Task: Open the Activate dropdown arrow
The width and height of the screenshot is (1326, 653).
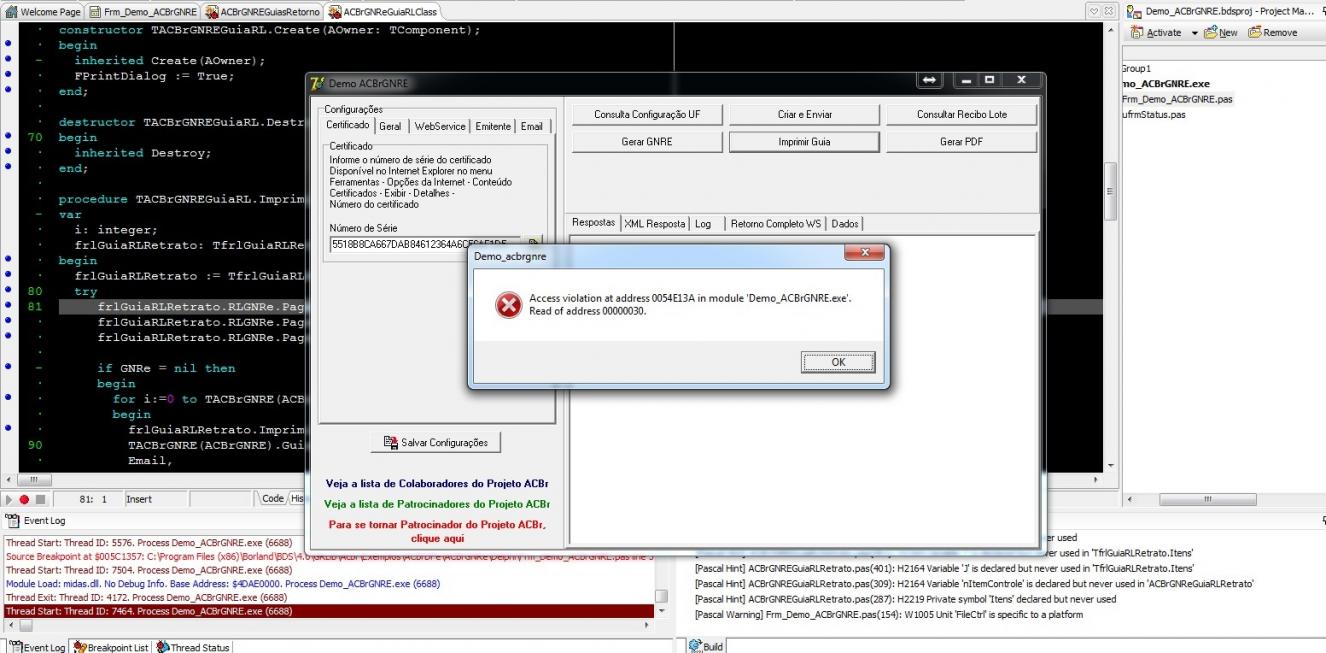Action: pos(1193,33)
